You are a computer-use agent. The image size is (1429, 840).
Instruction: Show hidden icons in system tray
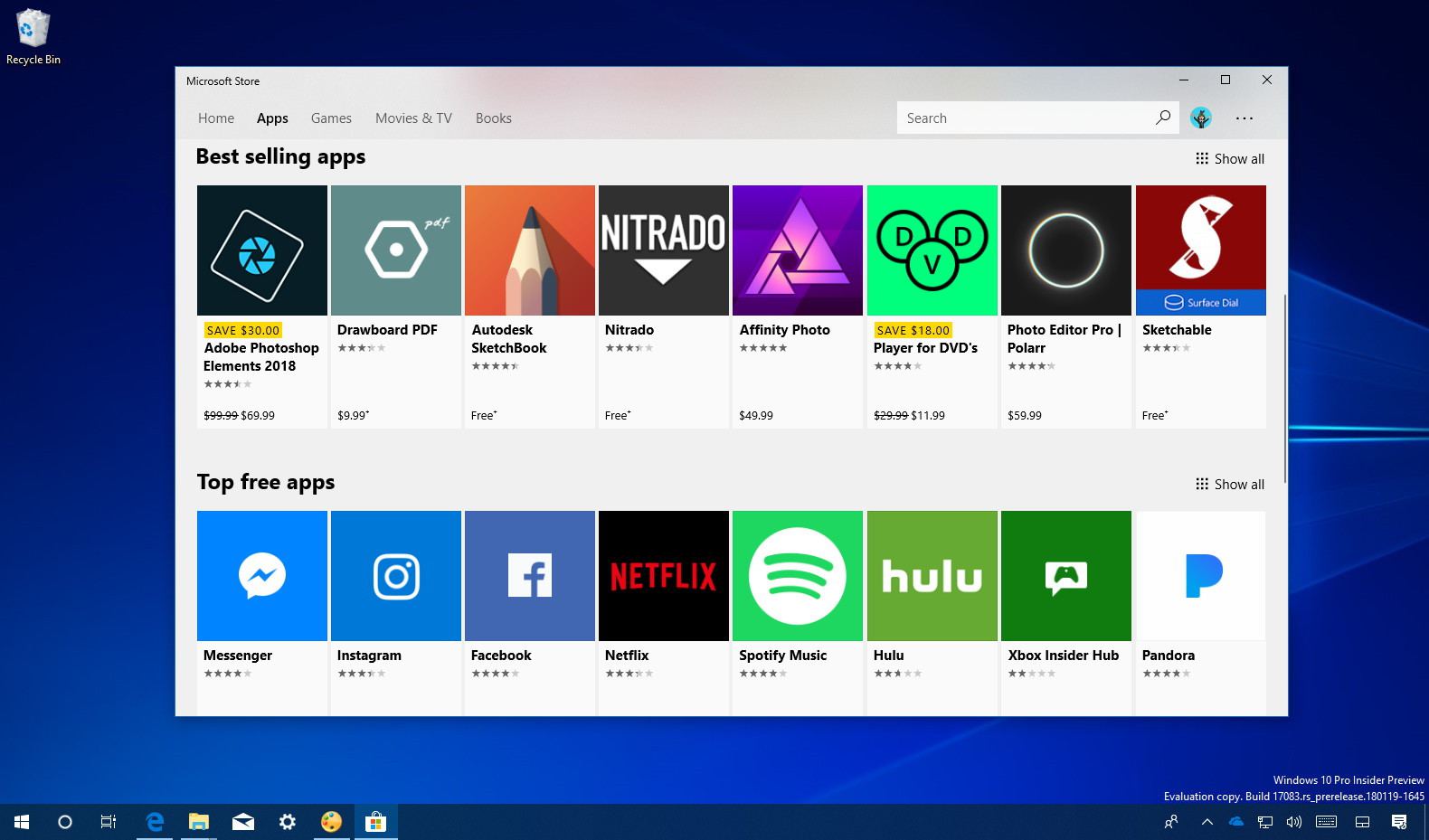pyautogui.click(x=1207, y=822)
